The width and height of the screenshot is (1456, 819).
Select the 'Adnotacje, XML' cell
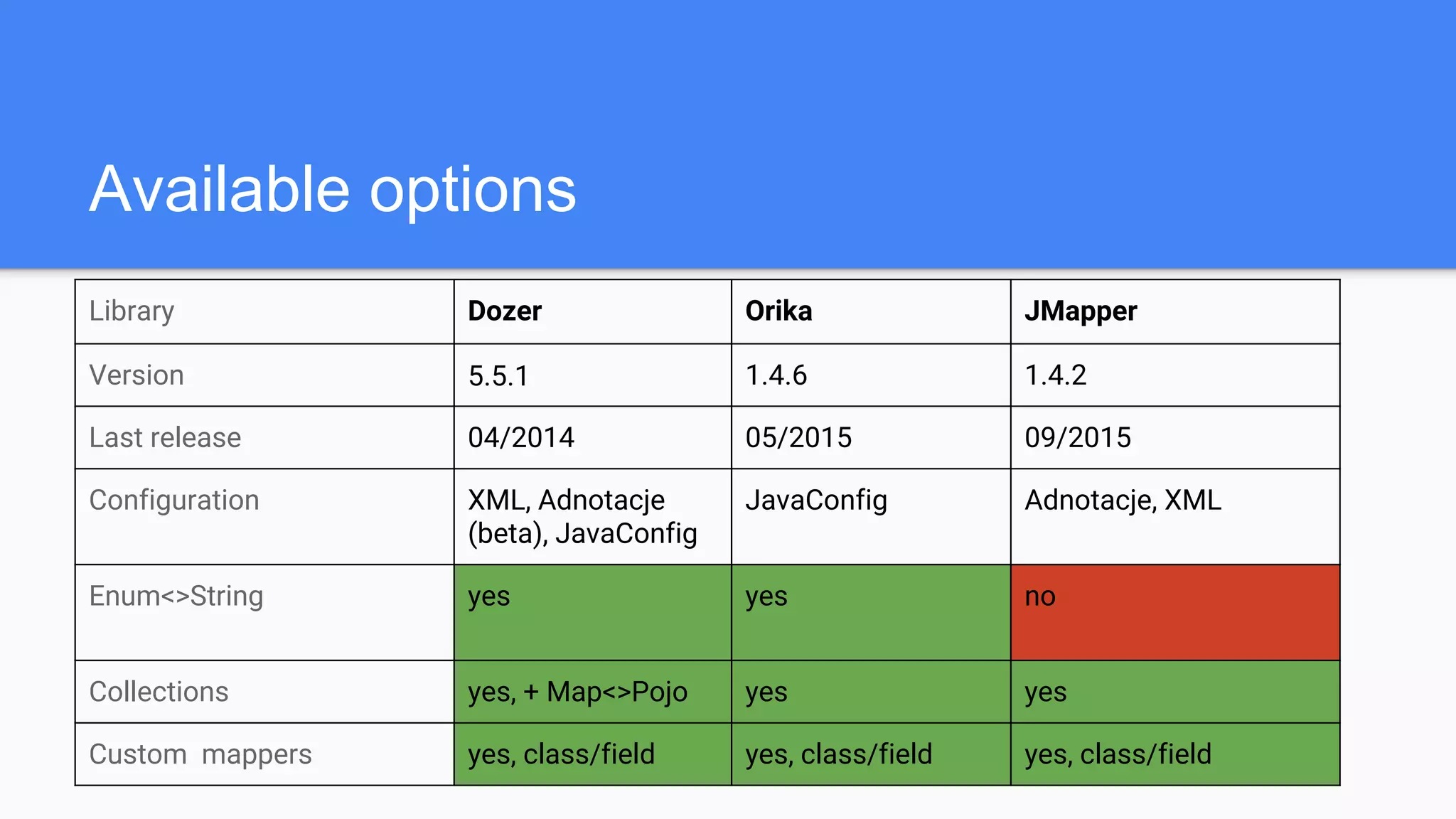[x=1175, y=517]
